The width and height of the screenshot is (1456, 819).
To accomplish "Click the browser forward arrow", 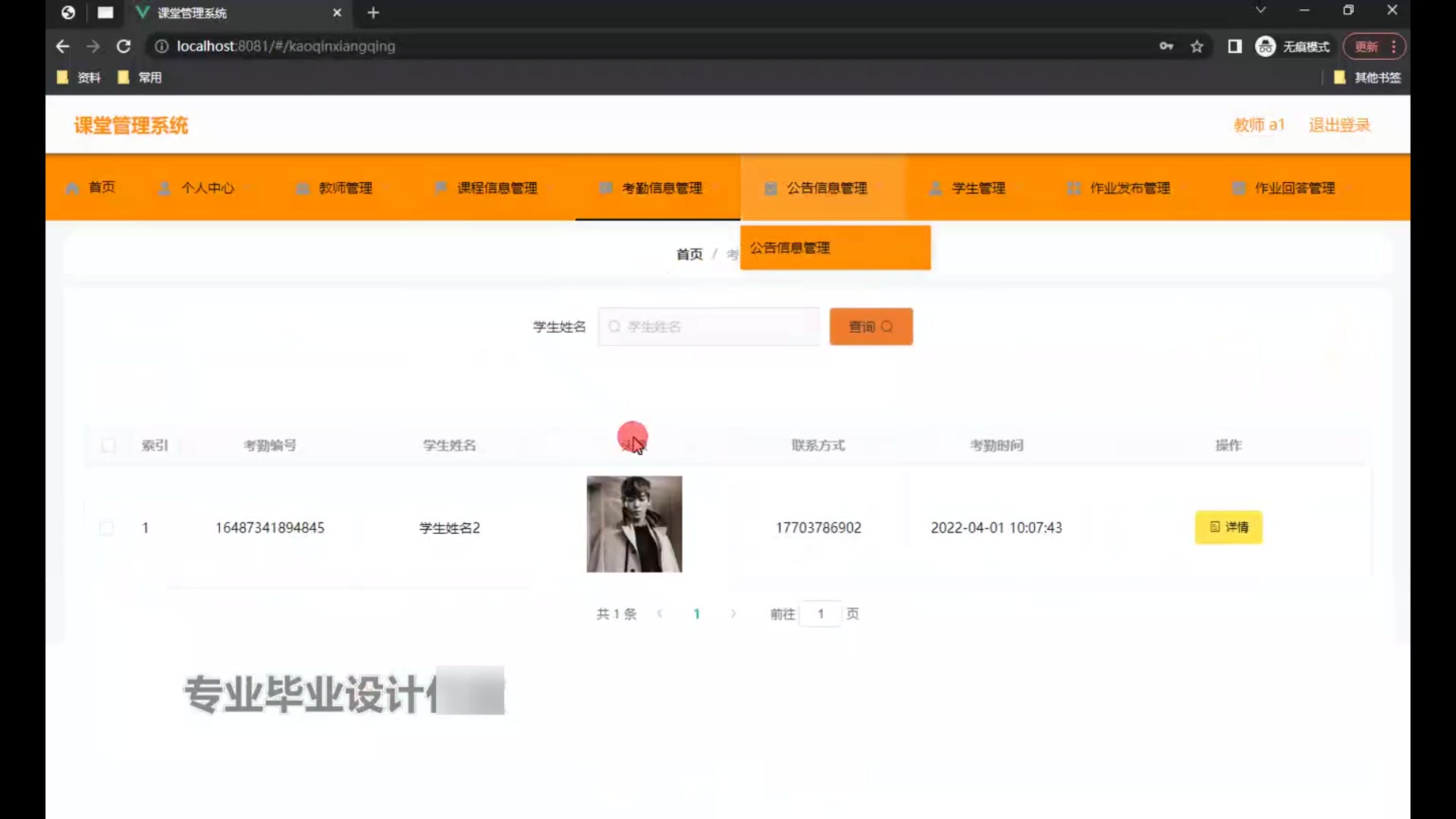I will (93, 46).
